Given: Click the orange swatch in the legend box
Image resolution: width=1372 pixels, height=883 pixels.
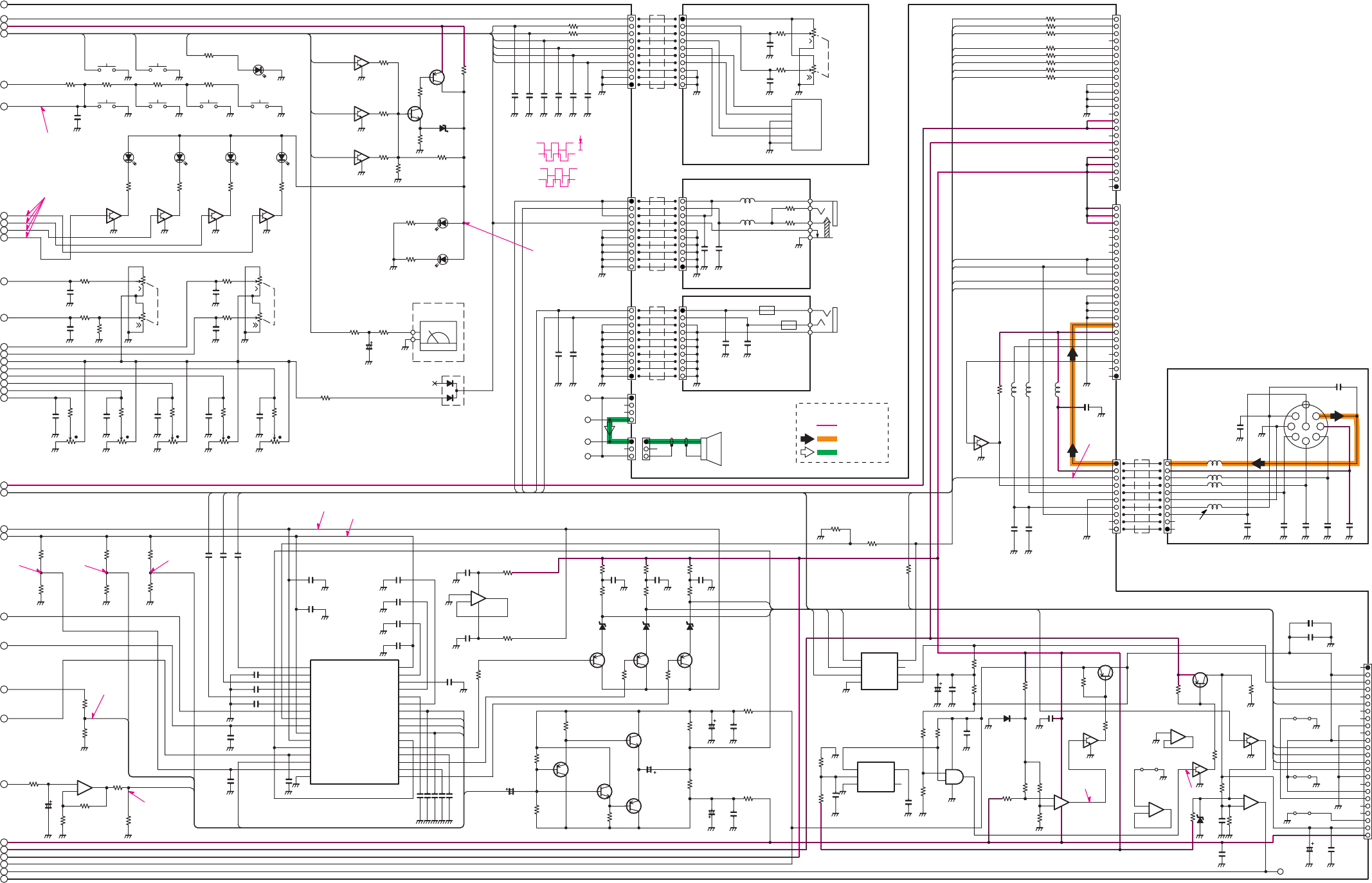Looking at the screenshot, I should click(827, 439).
